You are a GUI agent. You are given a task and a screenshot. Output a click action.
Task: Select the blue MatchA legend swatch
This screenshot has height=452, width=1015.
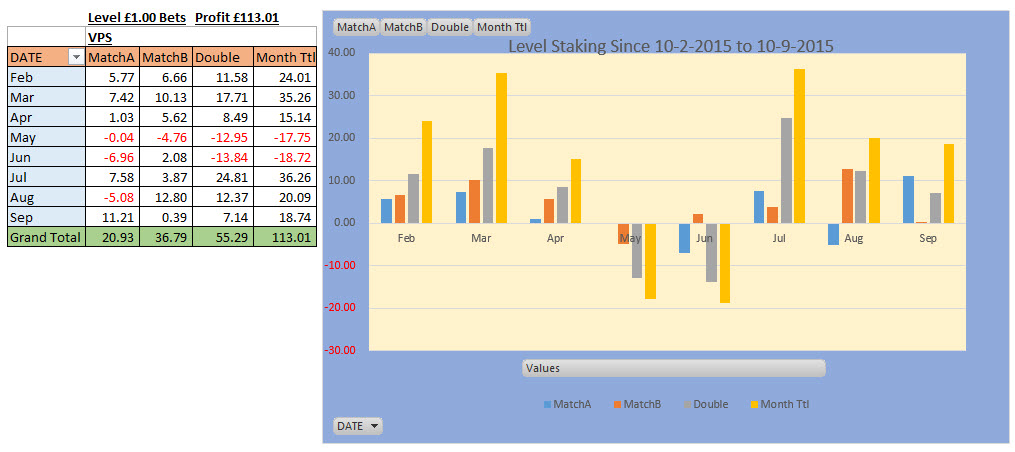coord(548,405)
